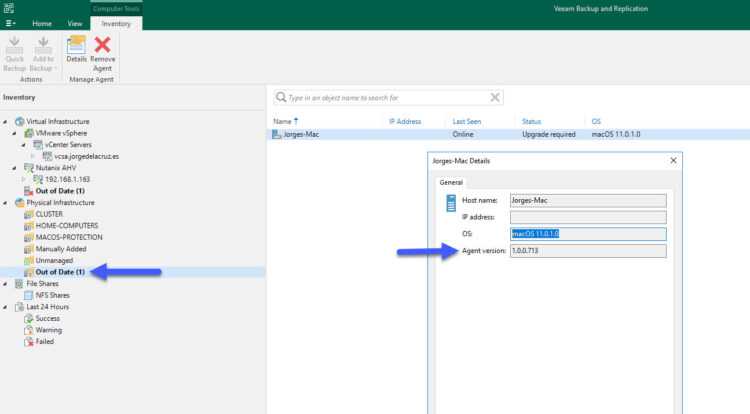Select the Inventory ribbon tab
Screen dimensions: 750x414
pos(116,23)
